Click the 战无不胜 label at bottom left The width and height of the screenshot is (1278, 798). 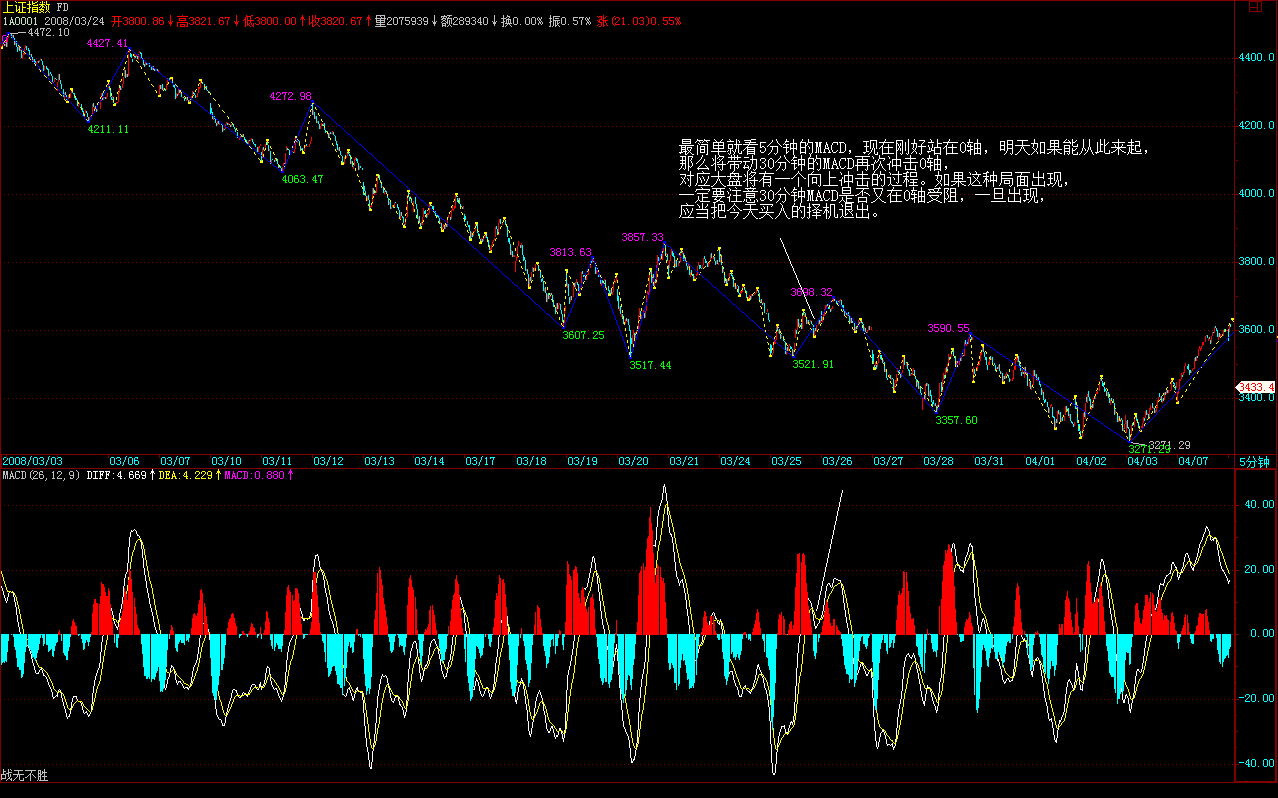pos(24,775)
